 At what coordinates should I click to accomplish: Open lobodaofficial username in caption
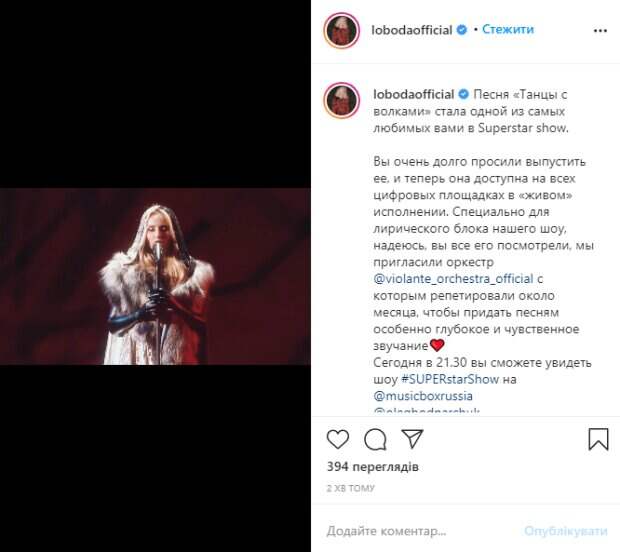pyautogui.click(x=414, y=95)
